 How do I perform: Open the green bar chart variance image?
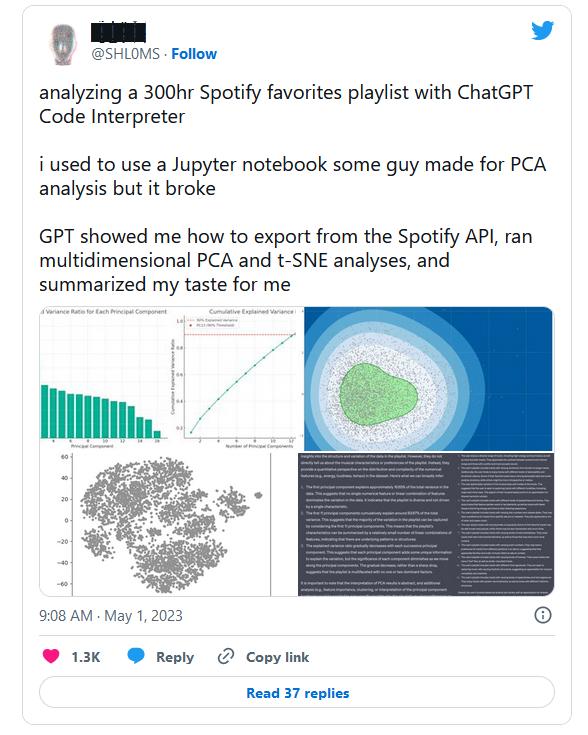point(104,376)
